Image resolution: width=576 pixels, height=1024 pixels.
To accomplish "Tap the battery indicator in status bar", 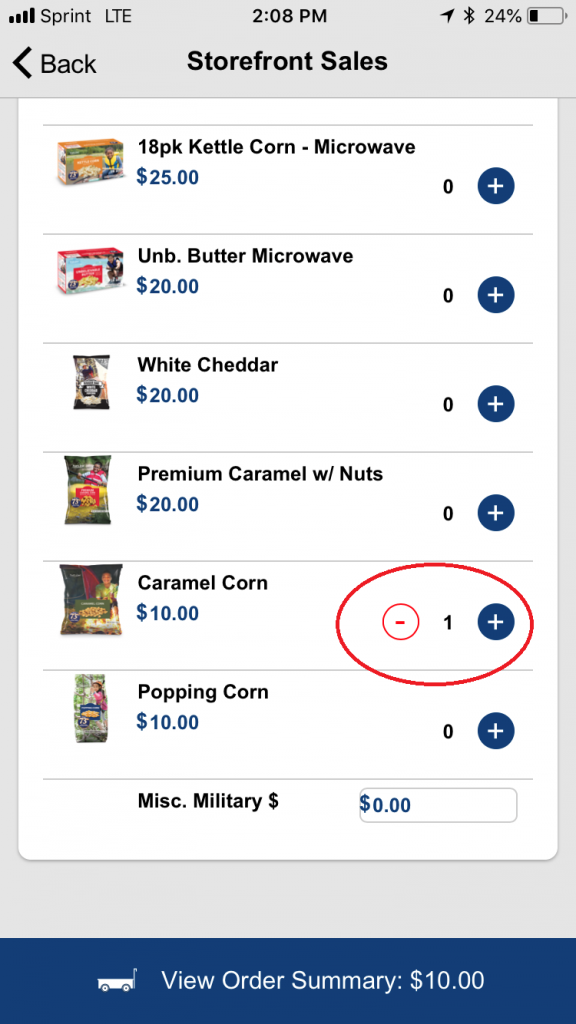I will (546, 16).
